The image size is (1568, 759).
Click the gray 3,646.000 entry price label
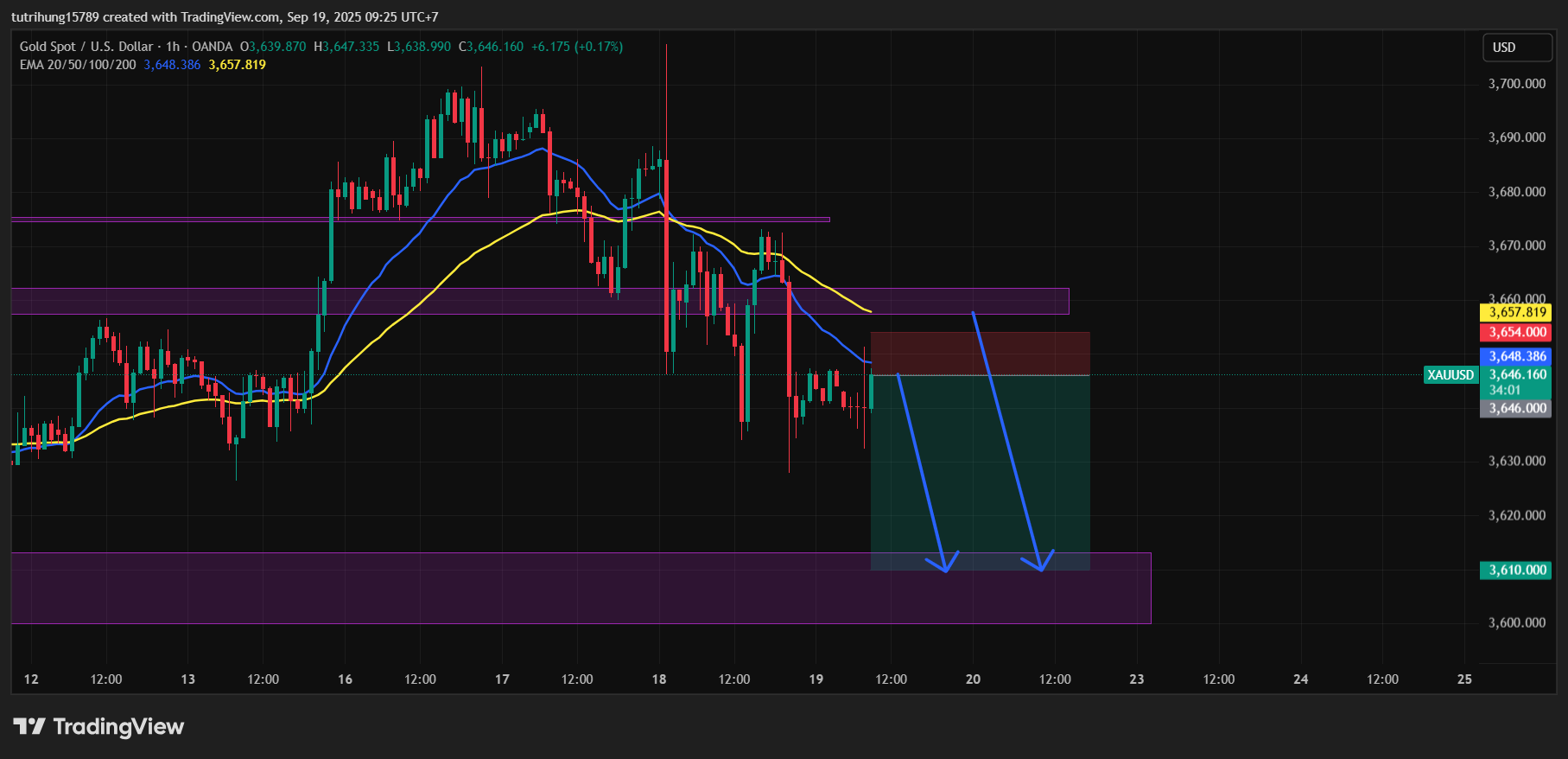pyautogui.click(x=1516, y=409)
